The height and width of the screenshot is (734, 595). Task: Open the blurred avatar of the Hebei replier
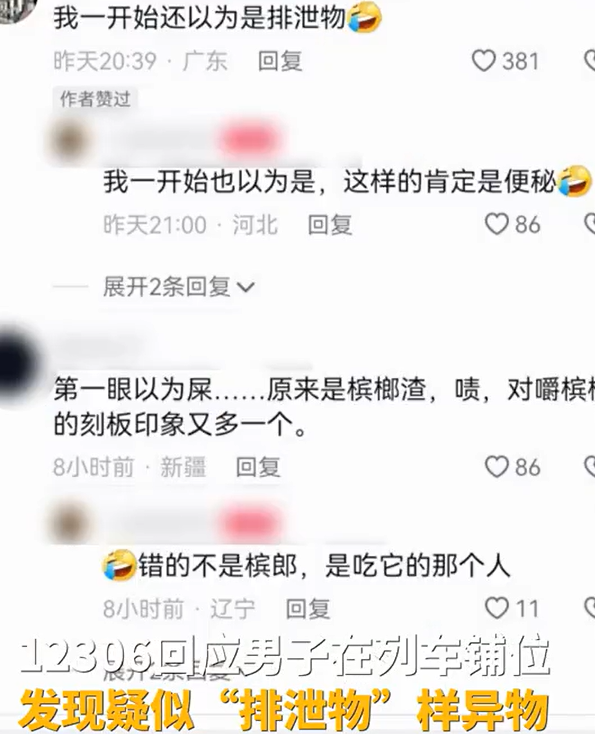click(x=72, y=139)
